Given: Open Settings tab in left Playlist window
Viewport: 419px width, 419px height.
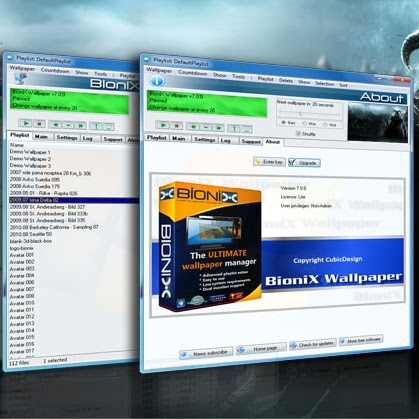Looking at the screenshot, I should [67, 137].
